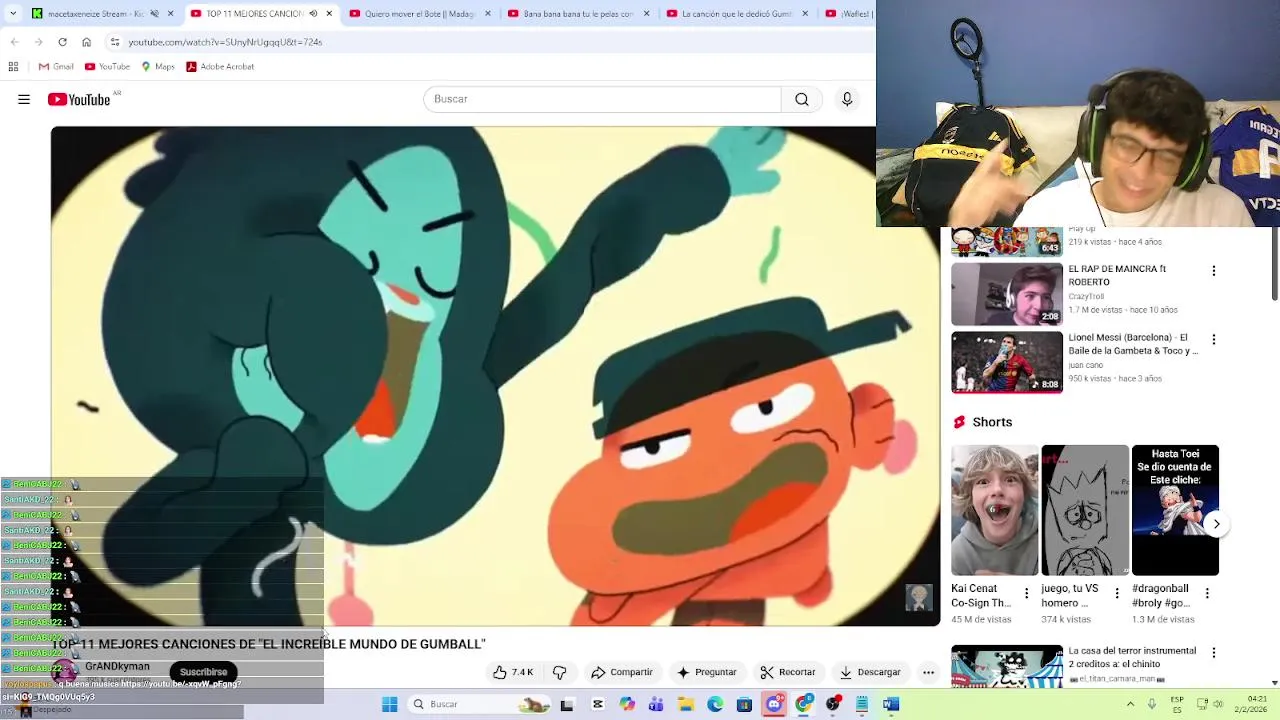Viewport: 1280px width, 720px height.
Task: Open Microsoft Store from taskbar
Action: click(x=744, y=704)
